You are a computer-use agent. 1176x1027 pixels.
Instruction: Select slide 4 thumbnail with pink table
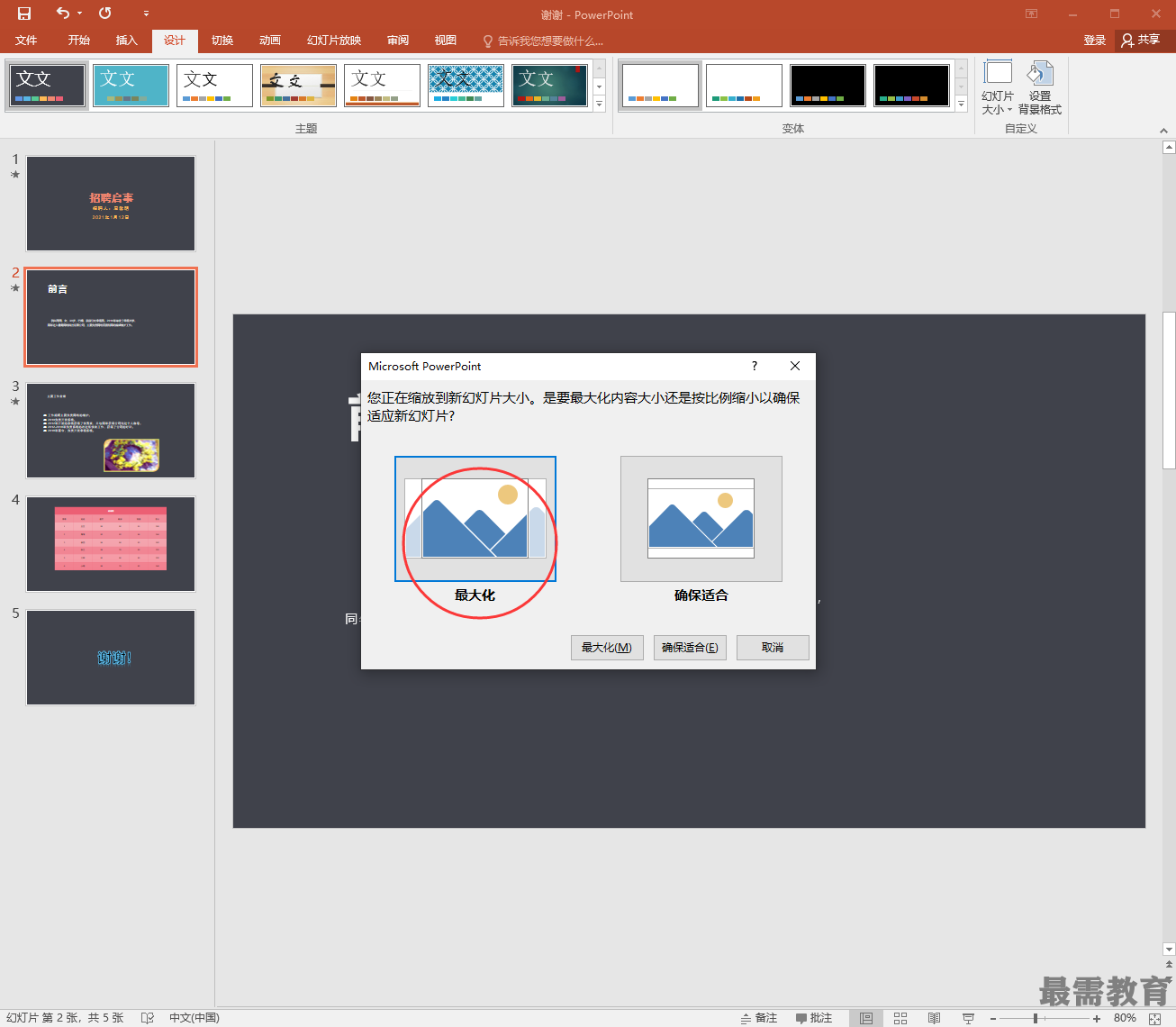[111, 544]
